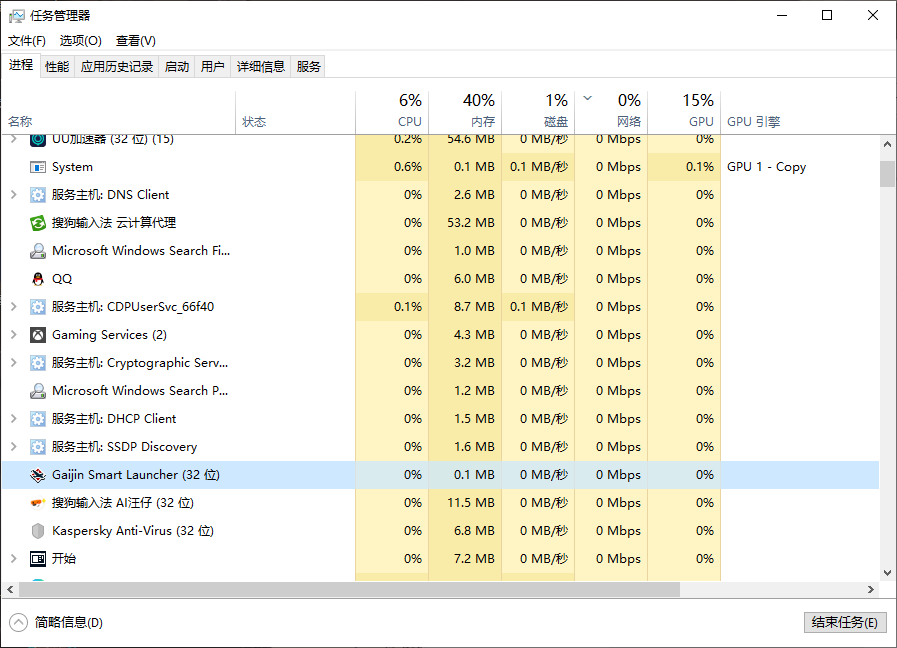Viewport: 897px width, 648px height.
Task: Click the GPU 1 - Copy engine cell
Action: click(x=767, y=167)
